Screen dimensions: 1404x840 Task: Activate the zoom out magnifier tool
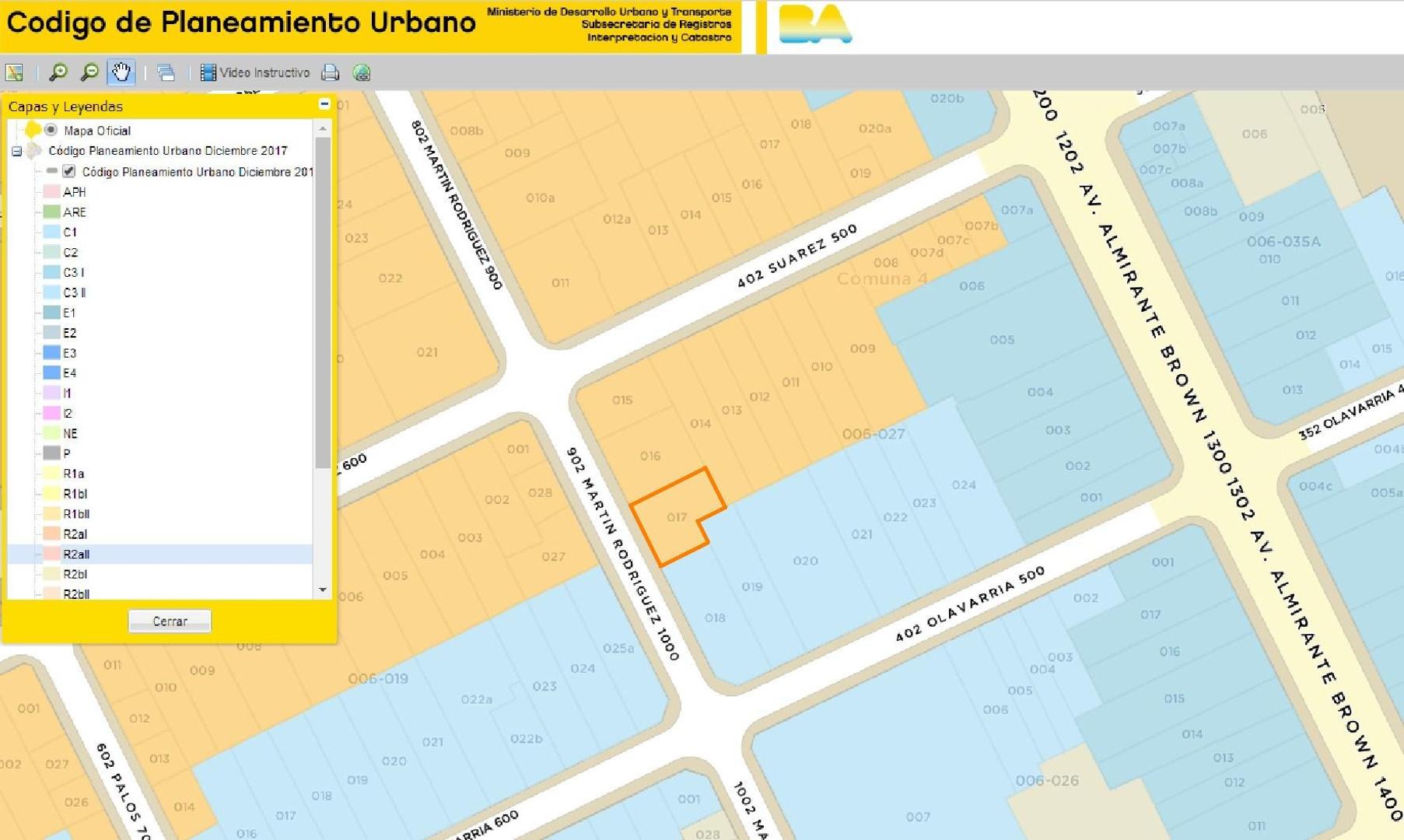(x=90, y=72)
